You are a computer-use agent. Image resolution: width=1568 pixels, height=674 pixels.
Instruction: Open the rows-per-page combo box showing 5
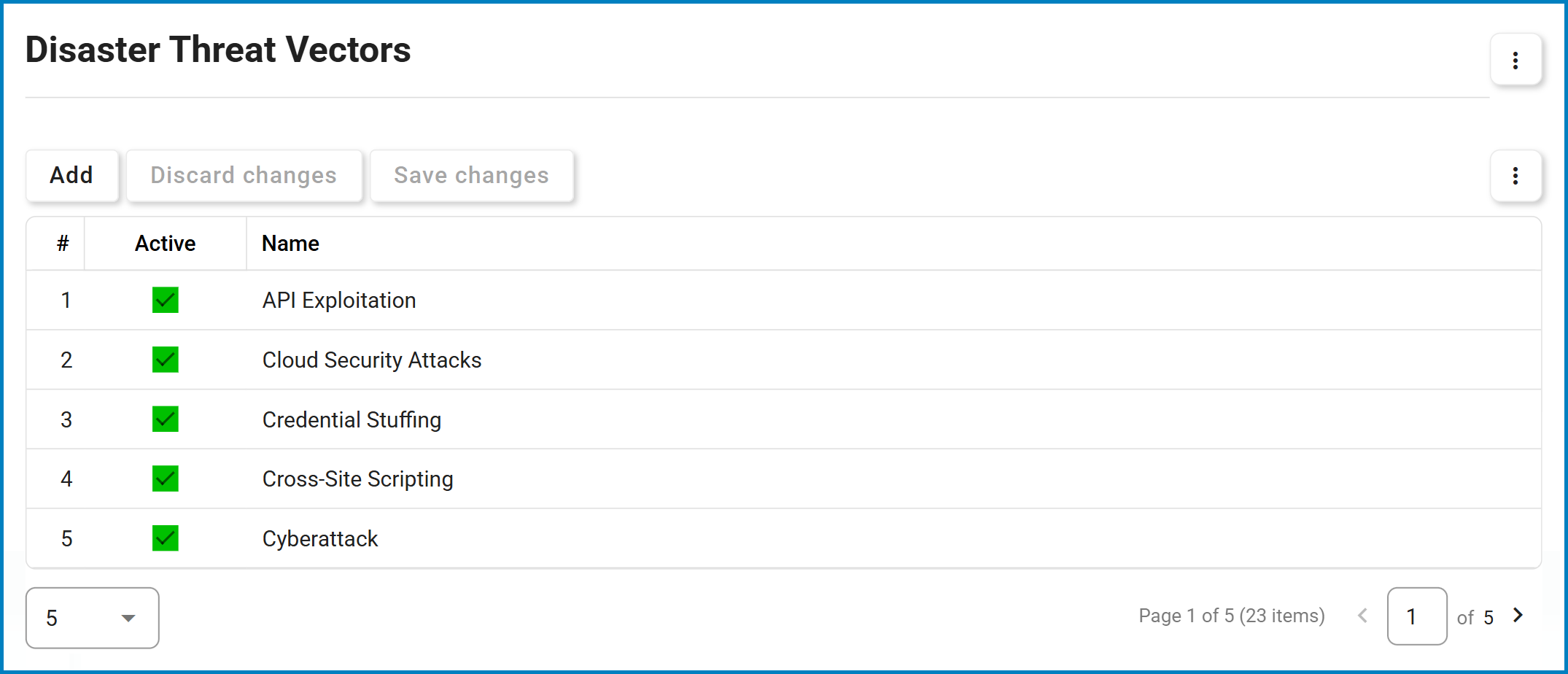(x=93, y=618)
